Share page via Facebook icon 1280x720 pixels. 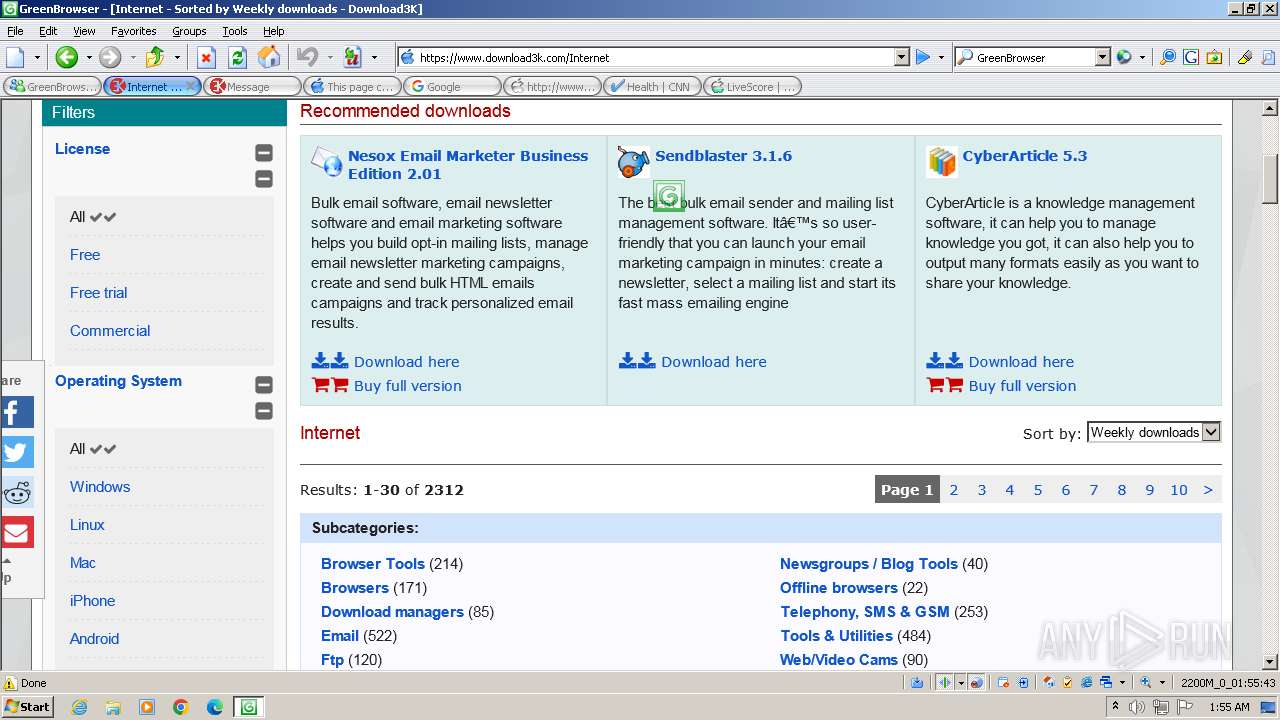point(17,412)
